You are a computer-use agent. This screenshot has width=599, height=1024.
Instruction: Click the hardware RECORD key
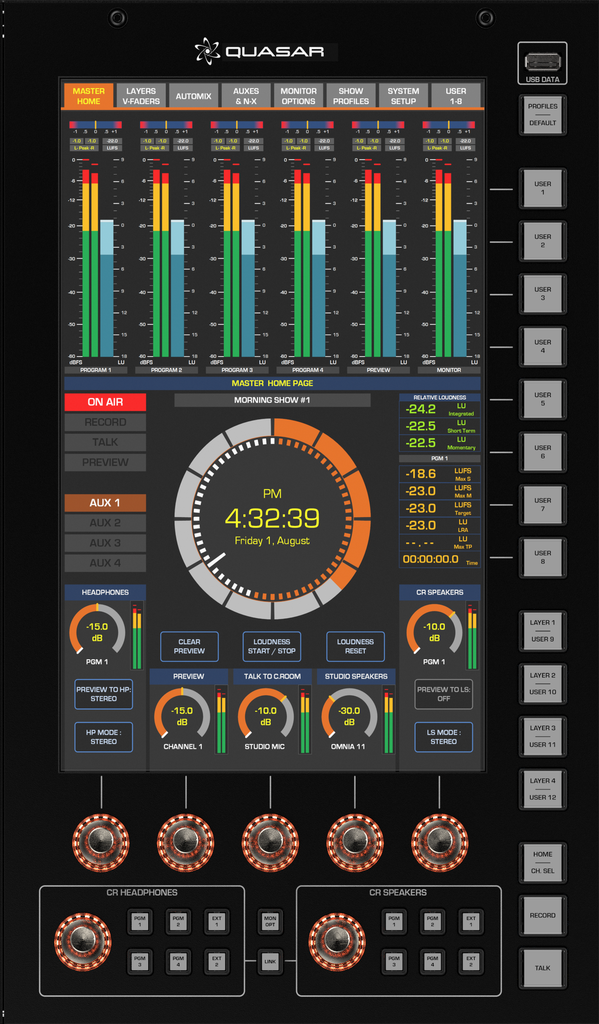pos(542,916)
